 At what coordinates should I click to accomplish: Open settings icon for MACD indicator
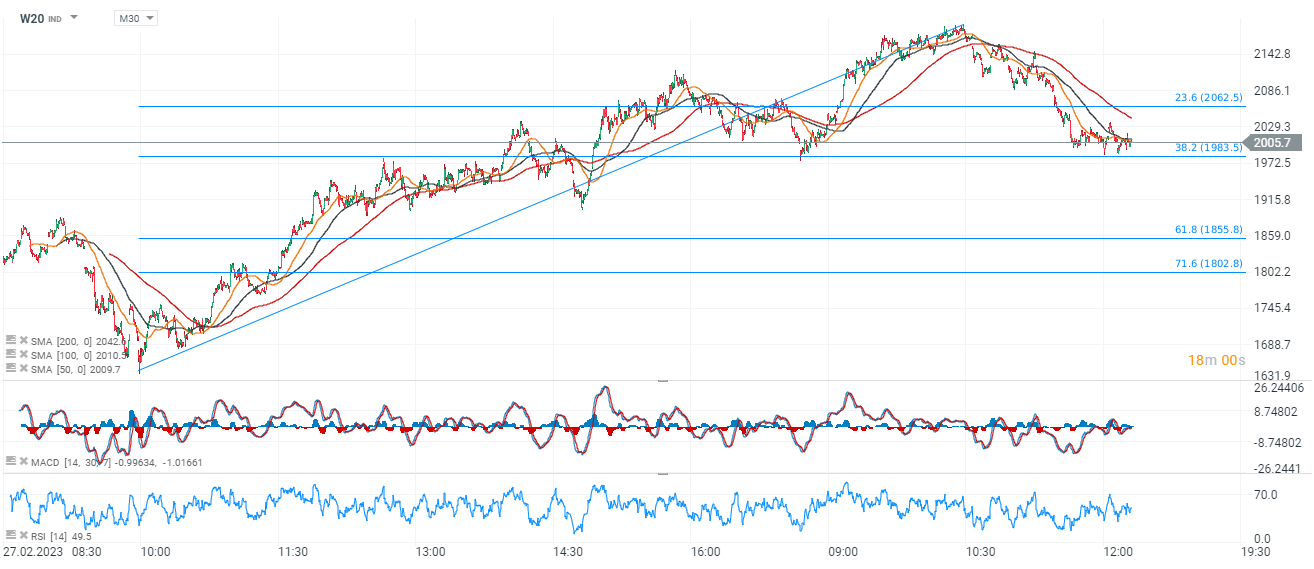click(10, 461)
